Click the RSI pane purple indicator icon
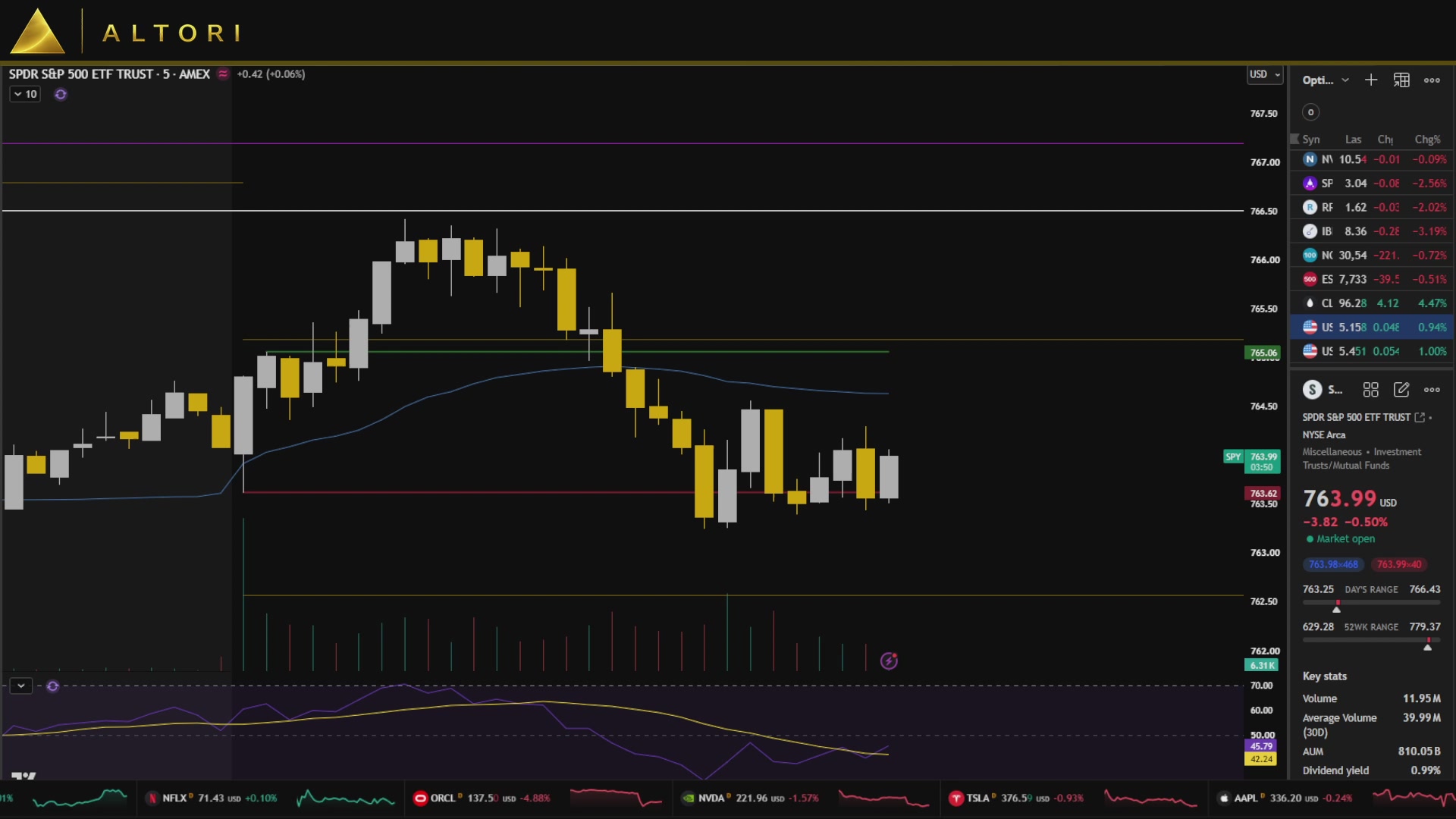 tap(52, 686)
